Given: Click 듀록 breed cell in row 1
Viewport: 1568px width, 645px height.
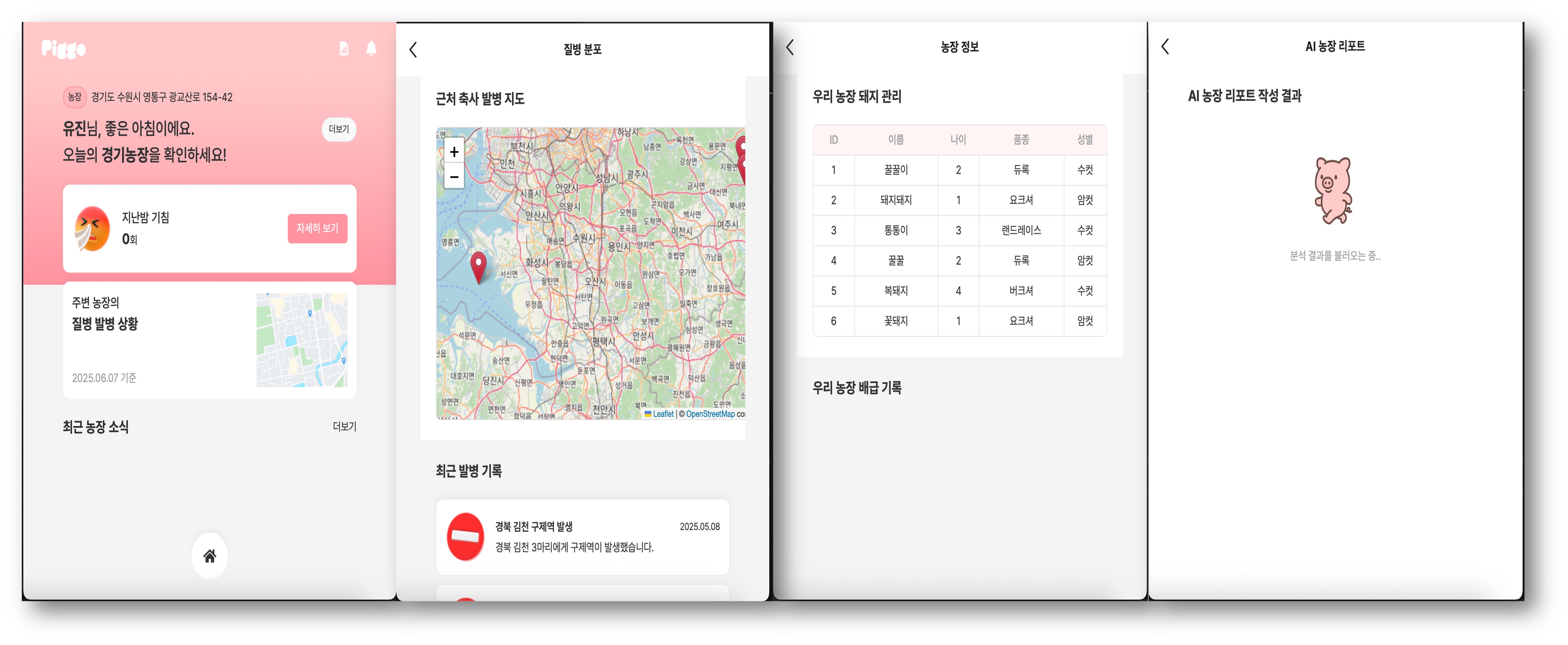Looking at the screenshot, I should 1021,170.
